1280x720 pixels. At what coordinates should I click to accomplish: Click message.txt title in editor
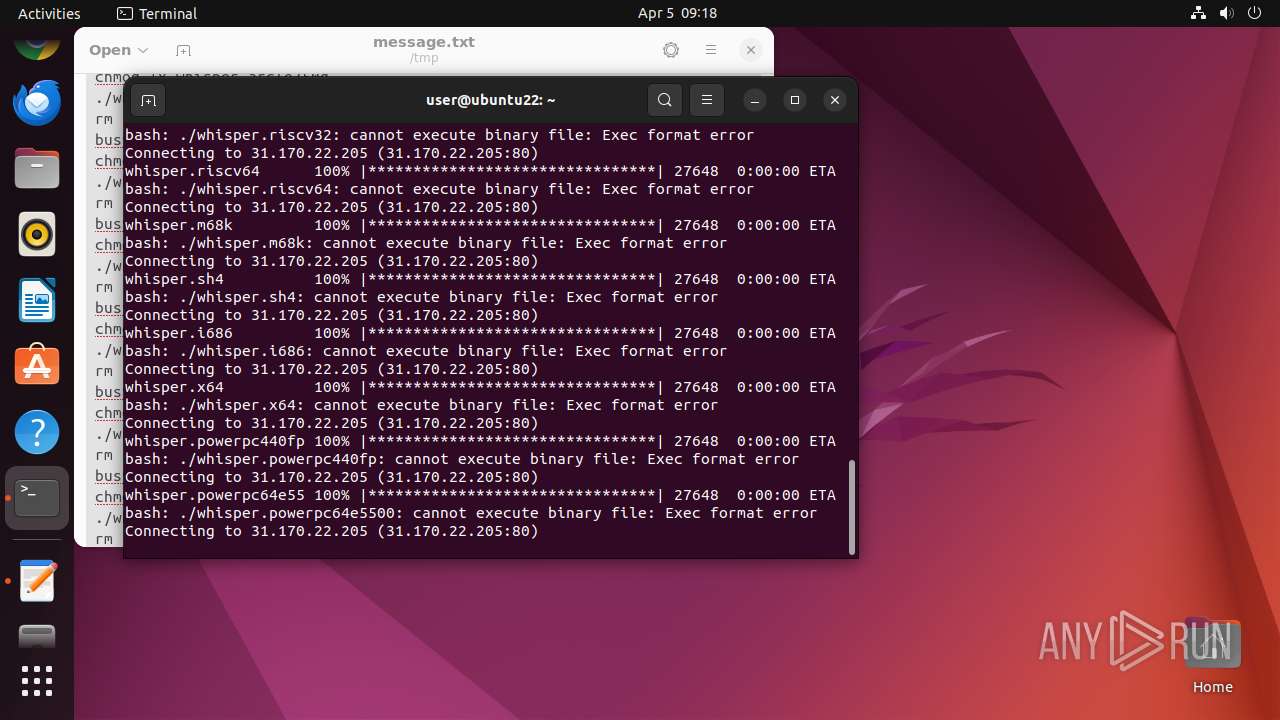[424, 42]
